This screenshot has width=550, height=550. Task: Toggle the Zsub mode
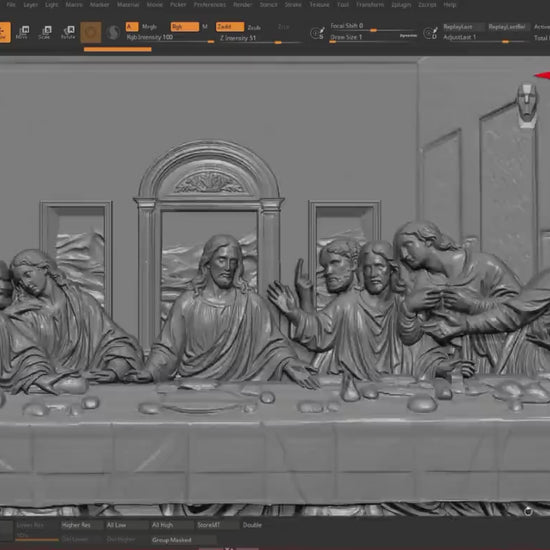click(x=254, y=27)
